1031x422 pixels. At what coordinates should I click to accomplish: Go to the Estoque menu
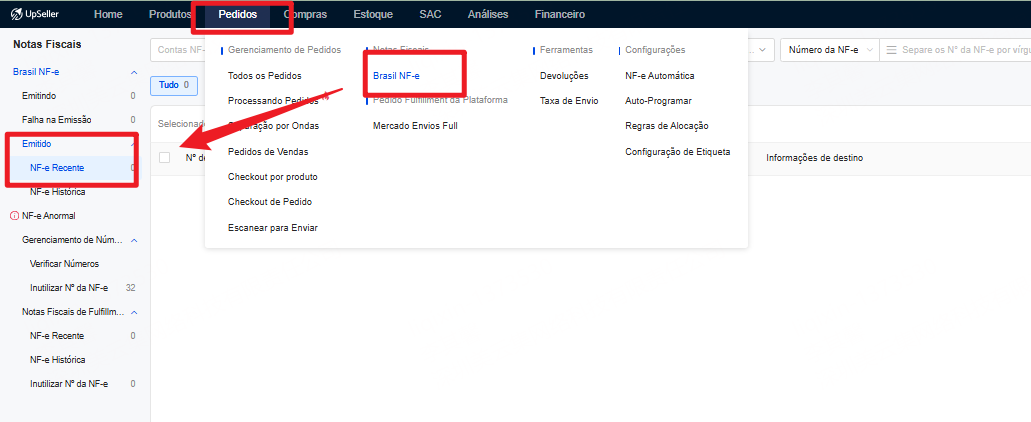373,15
